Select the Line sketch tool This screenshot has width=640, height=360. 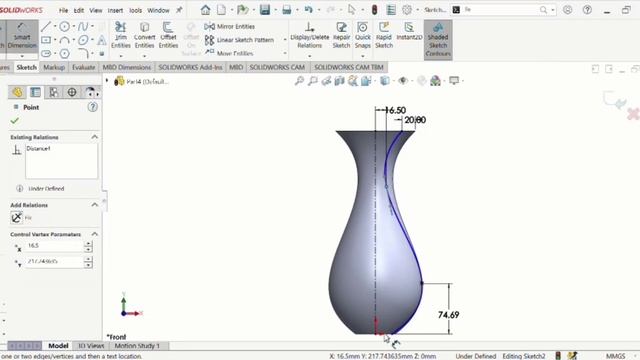(46, 27)
